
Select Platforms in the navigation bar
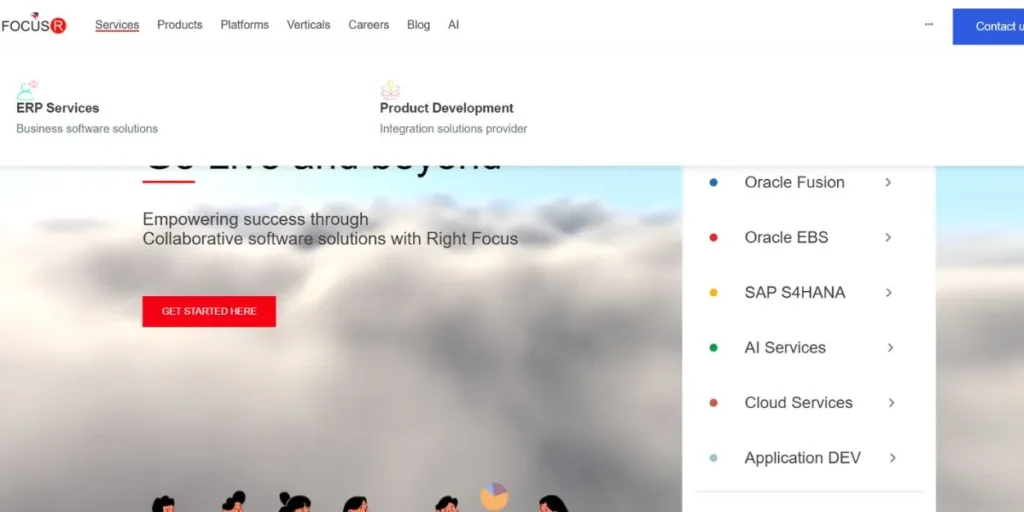click(x=245, y=25)
